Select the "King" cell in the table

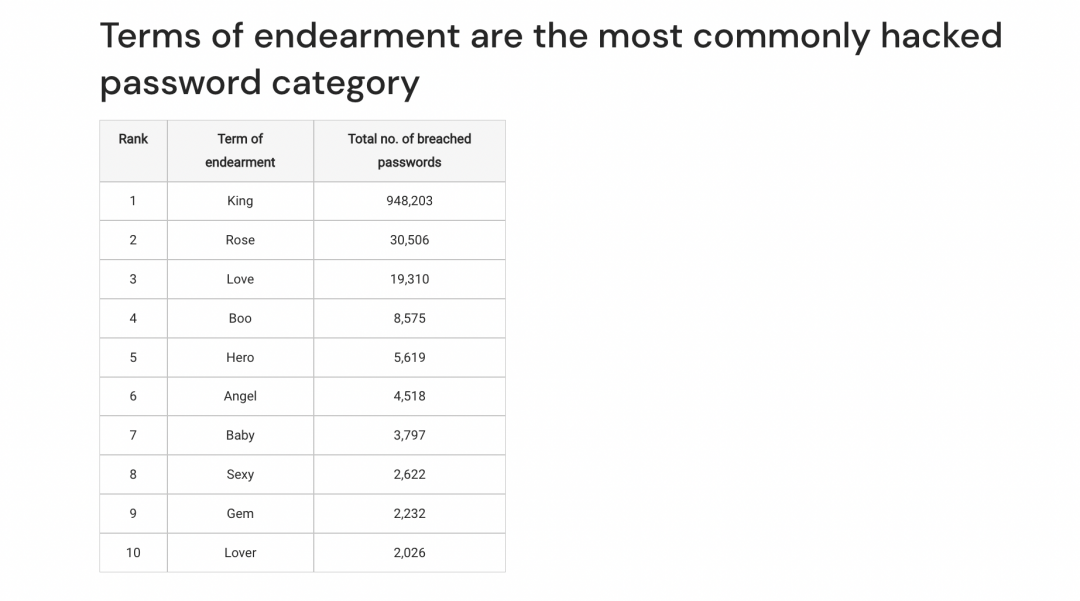tap(240, 201)
